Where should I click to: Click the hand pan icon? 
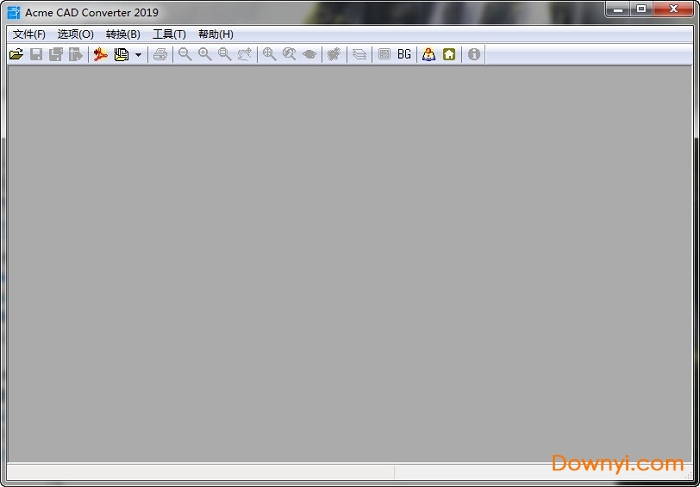[309, 54]
